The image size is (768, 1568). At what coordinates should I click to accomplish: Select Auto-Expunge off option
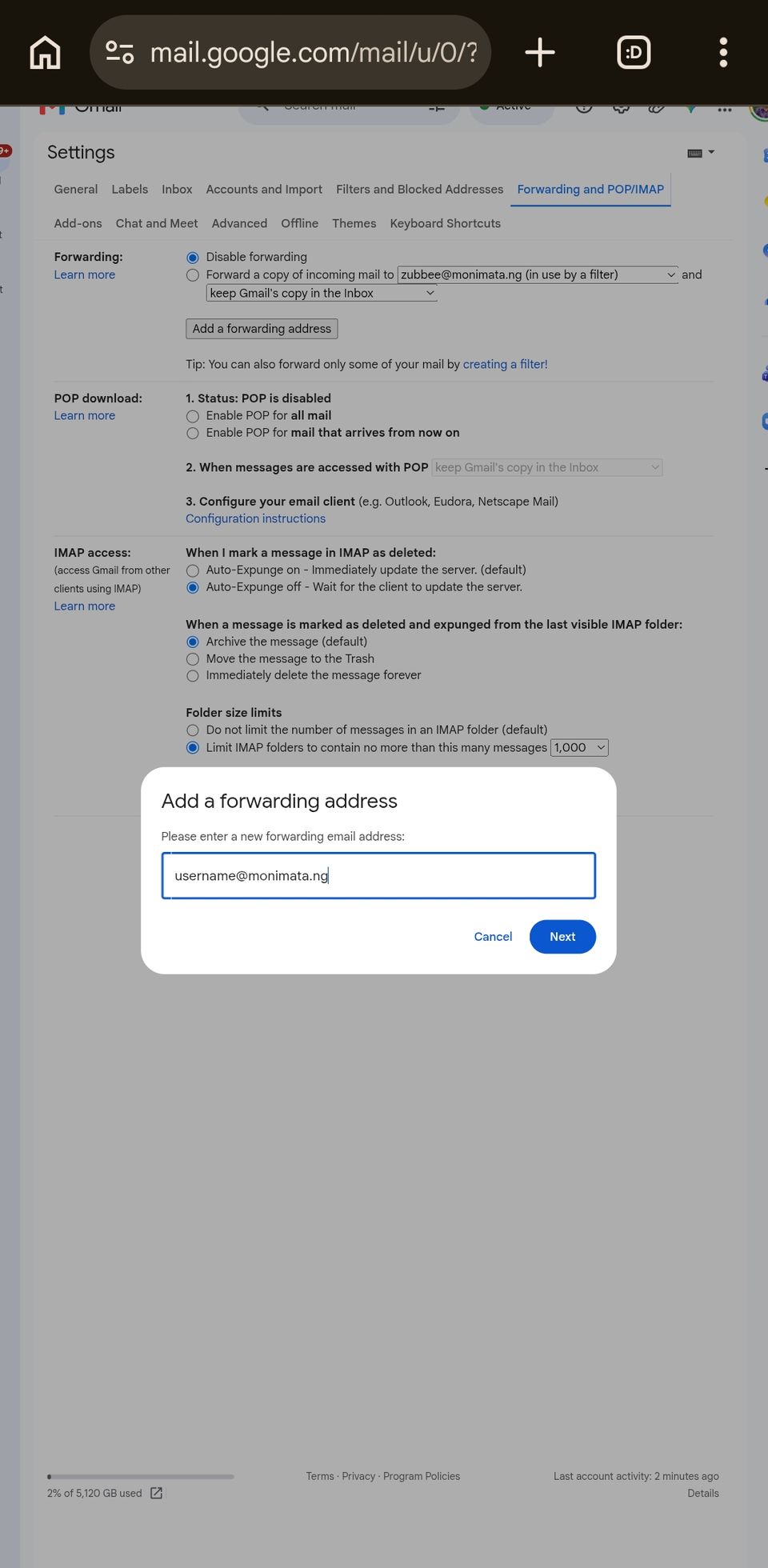pyautogui.click(x=193, y=587)
